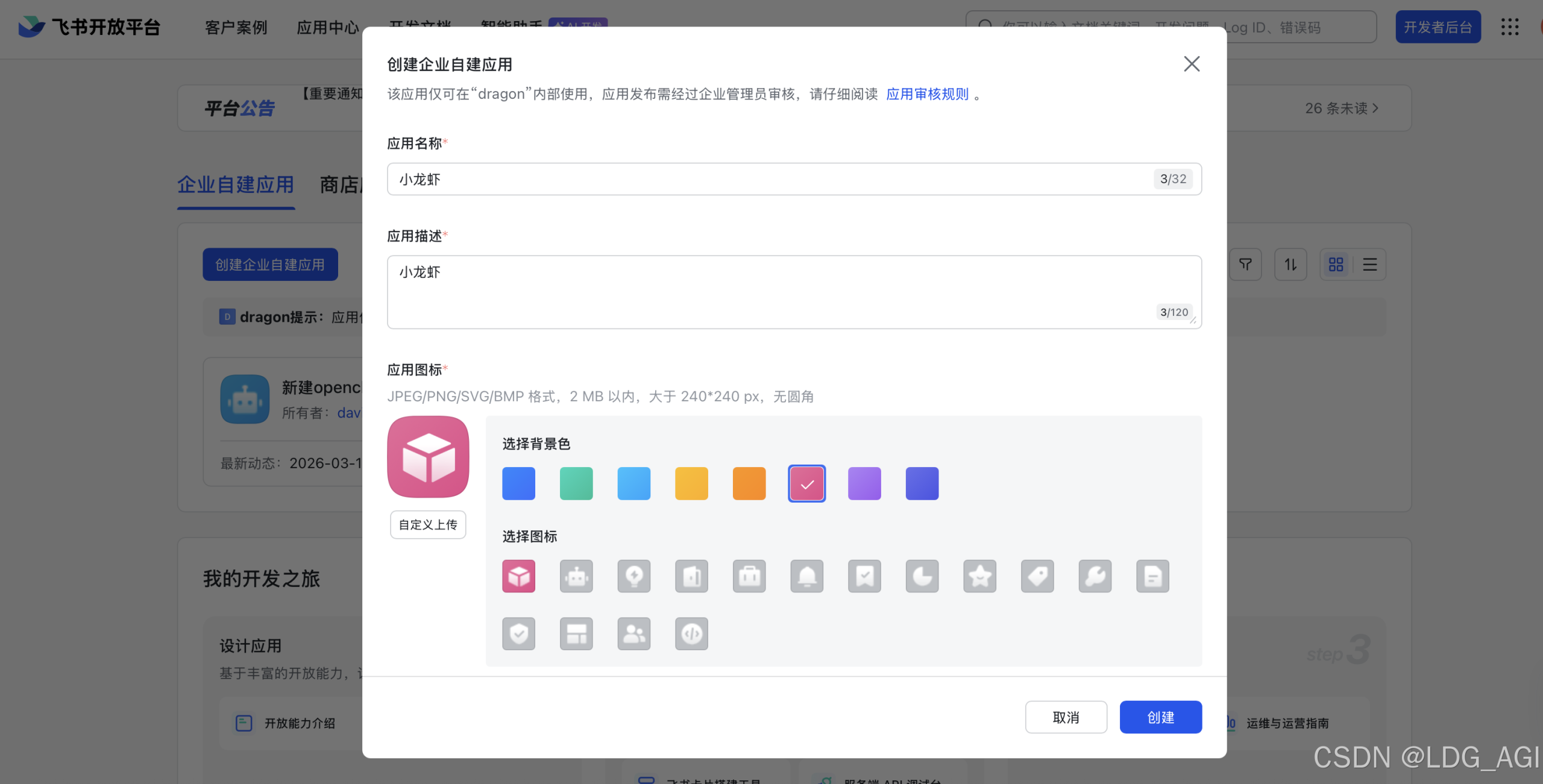Image resolution: width=1543 pixels, height=784 pixels.
Task: Select the star icon
Action: point(979,576)
